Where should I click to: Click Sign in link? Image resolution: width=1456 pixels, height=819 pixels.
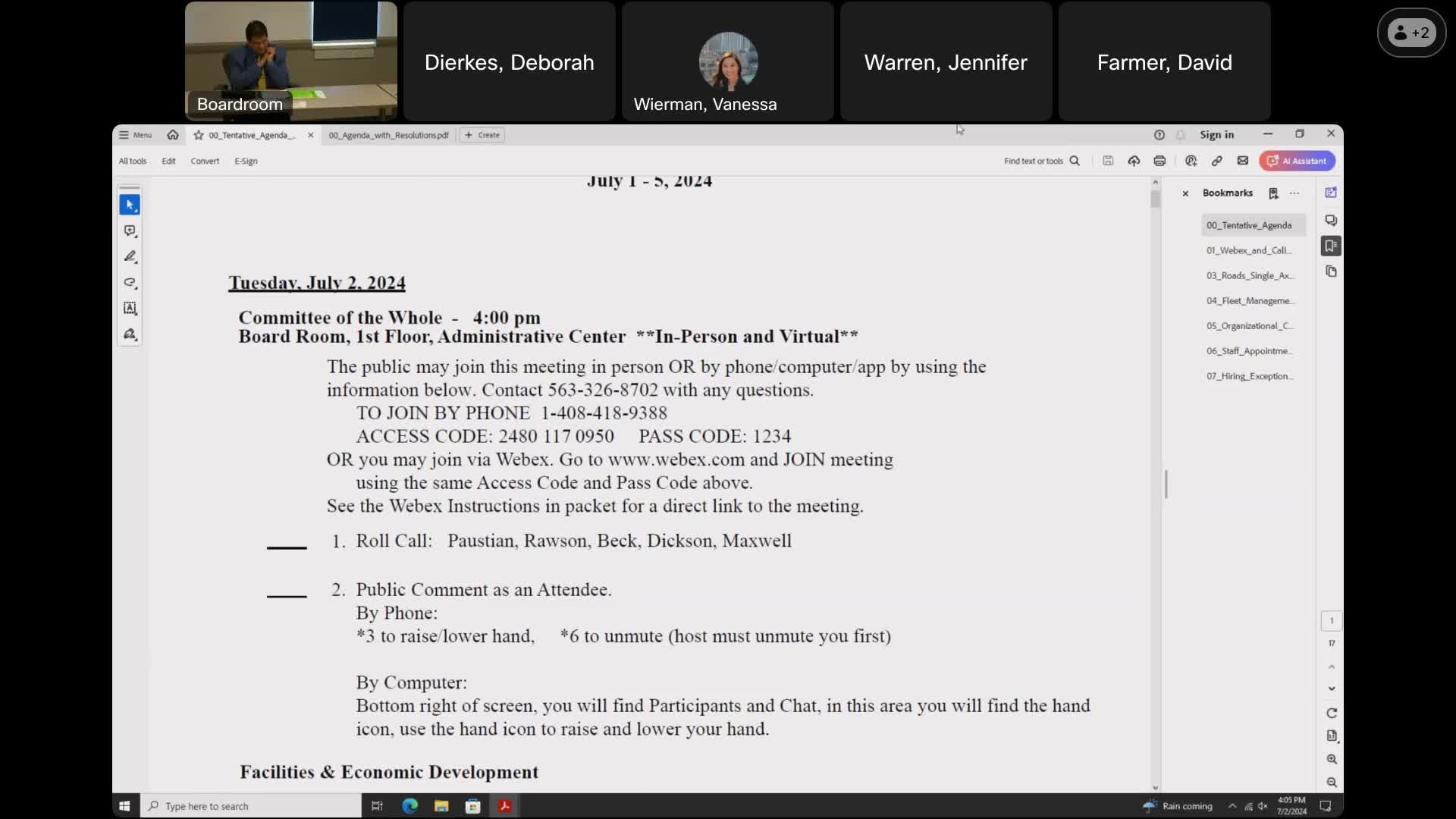tap(1216, 135)
